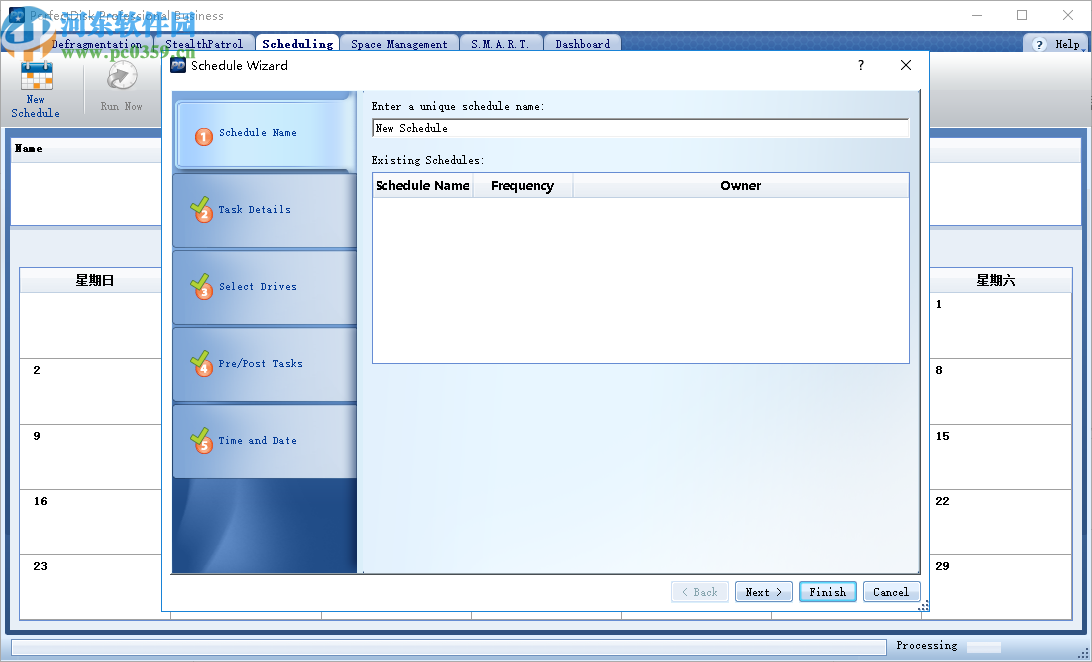This screenshot has width=1092, height=662.
Task: Switch to the Defragmentation tab
Action: (x=96, y=44)
